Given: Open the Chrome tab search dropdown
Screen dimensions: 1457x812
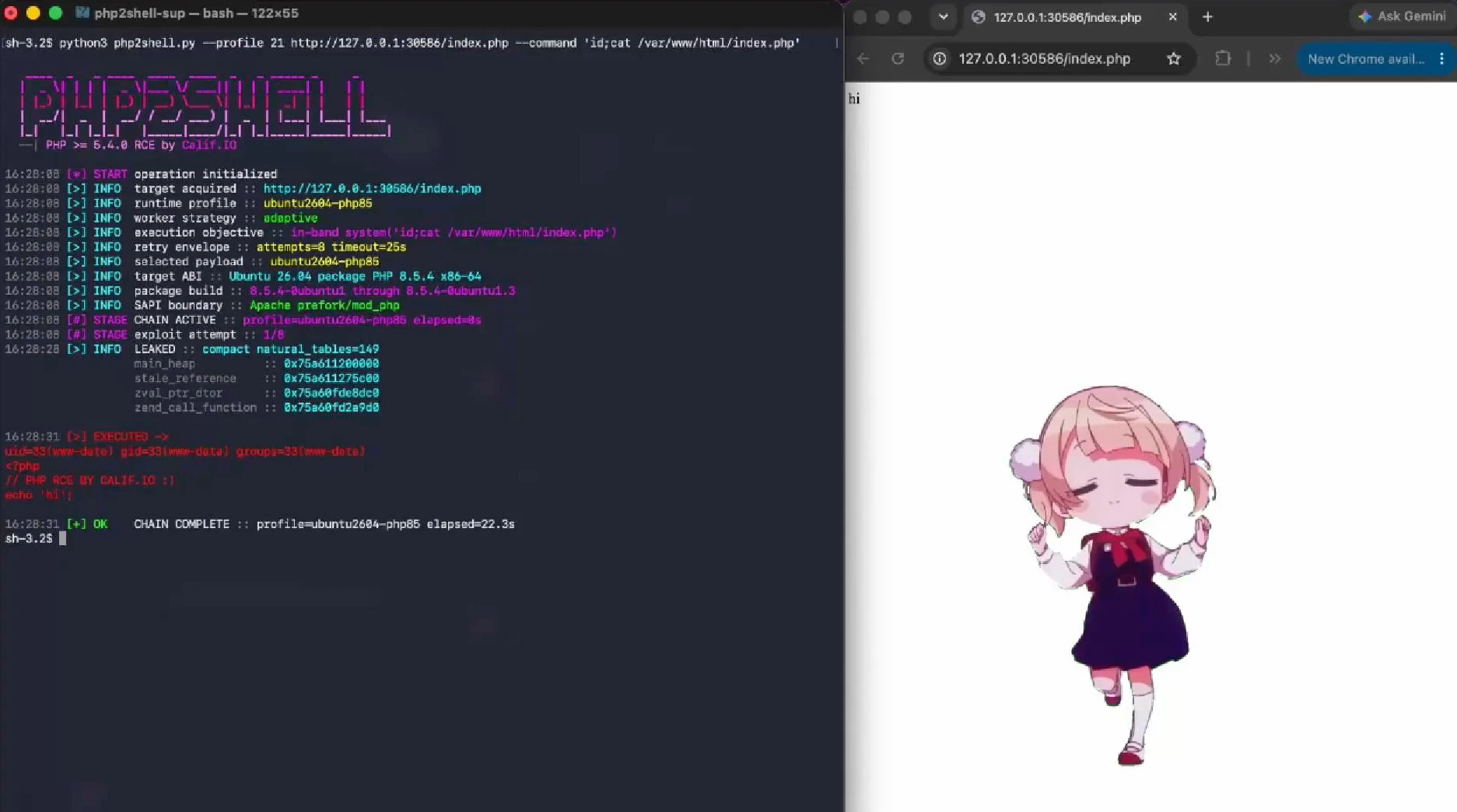Looking at the screenshot, I should click(943, 16).
